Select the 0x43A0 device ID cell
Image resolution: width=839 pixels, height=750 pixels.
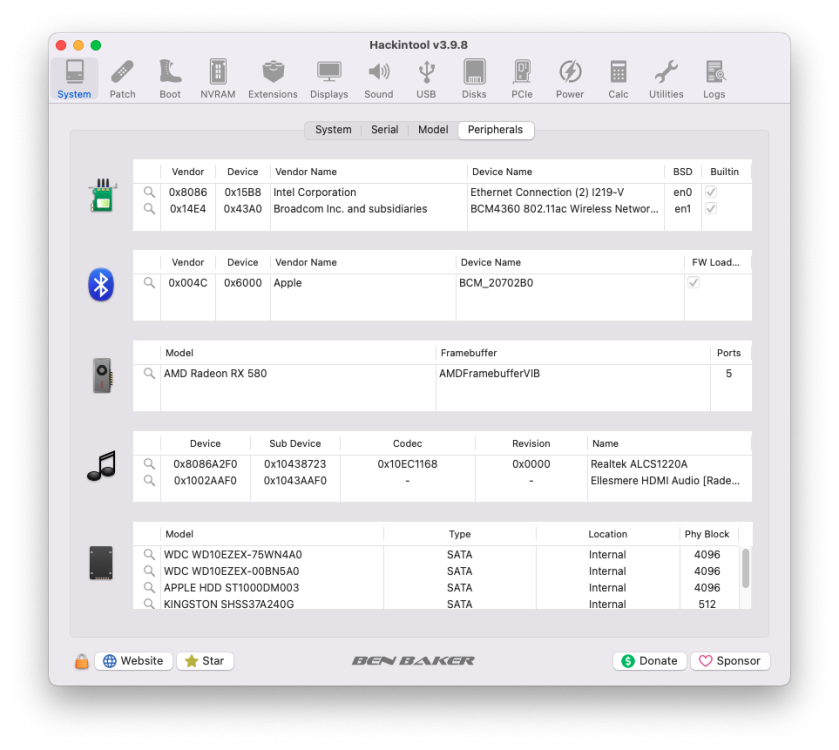click(x=243, y=209)
